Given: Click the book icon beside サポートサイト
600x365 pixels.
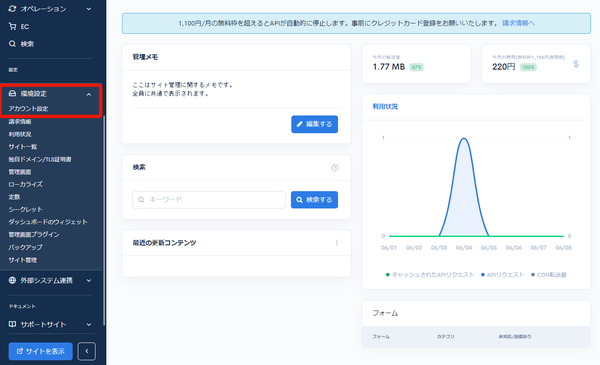Looking at the screenshot, I should pos(12,324).
